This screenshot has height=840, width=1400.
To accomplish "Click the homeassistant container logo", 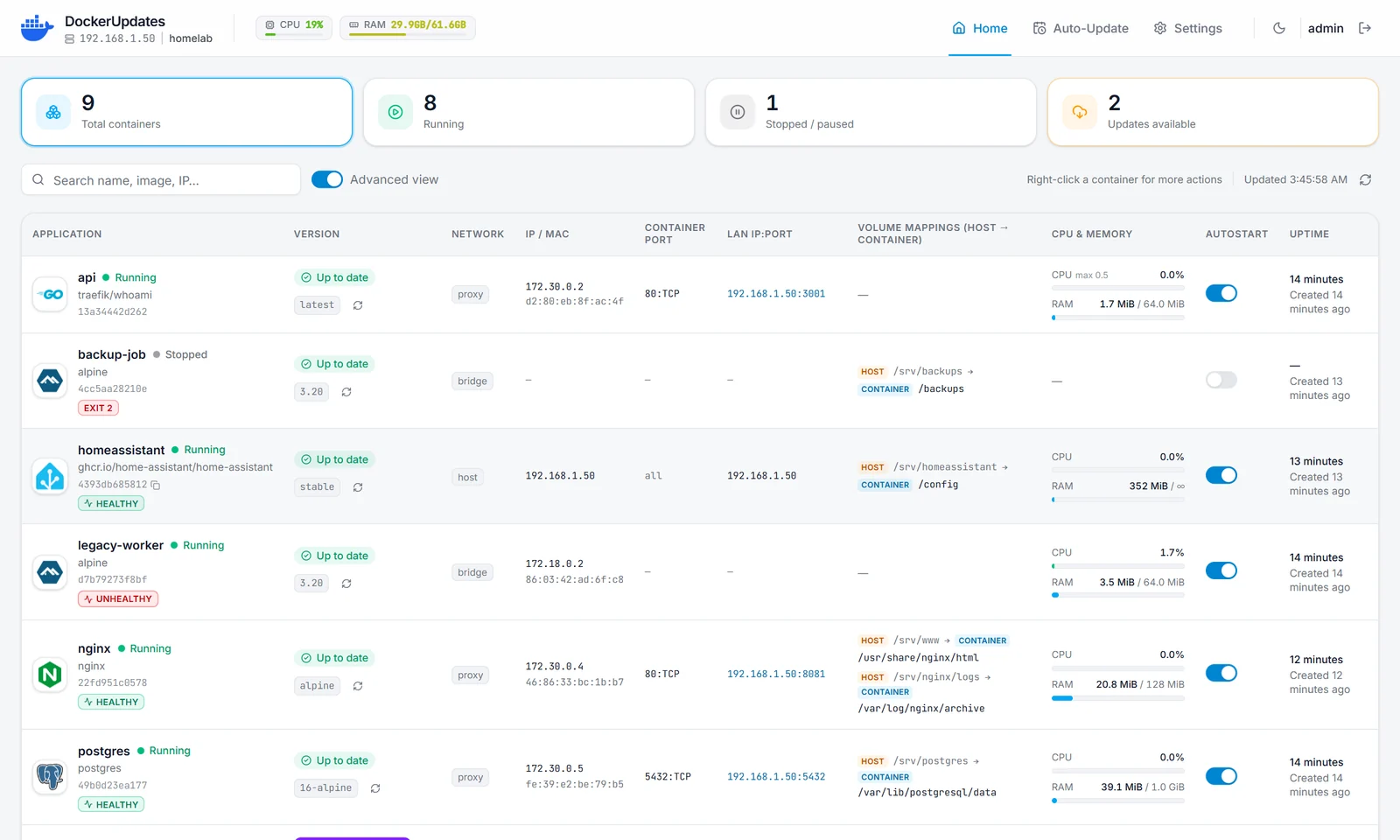I will point(50,476).
